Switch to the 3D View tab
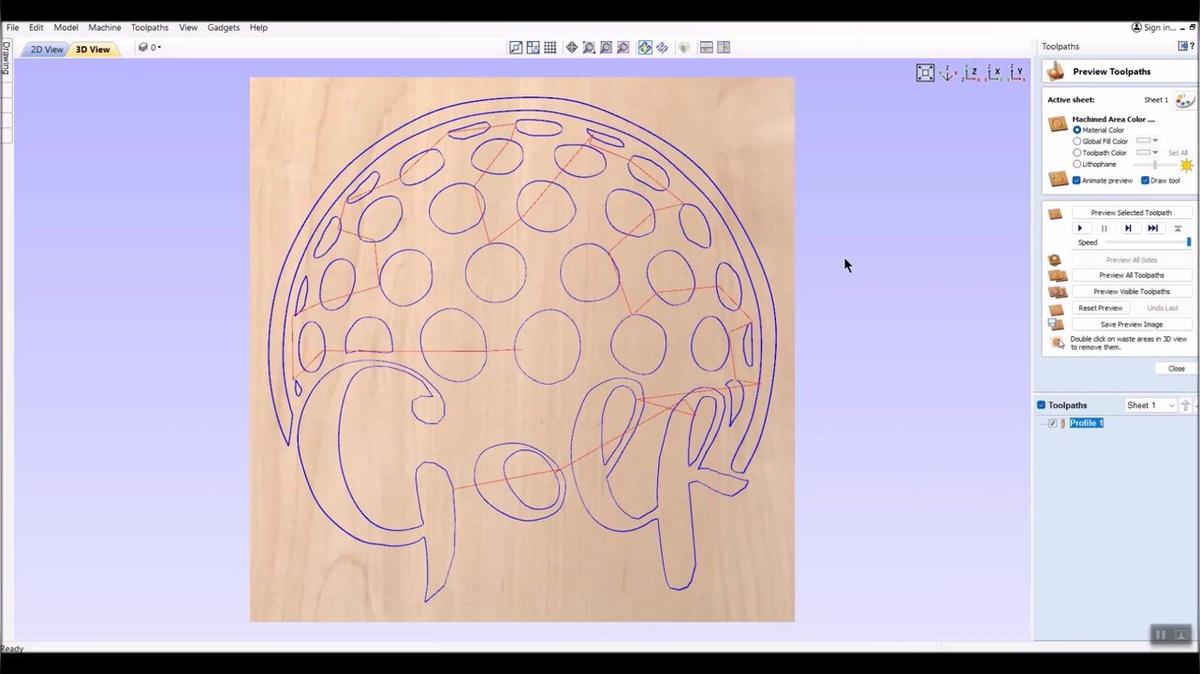The height and width of the screenshot is (674, 1200). pos(93,49)
